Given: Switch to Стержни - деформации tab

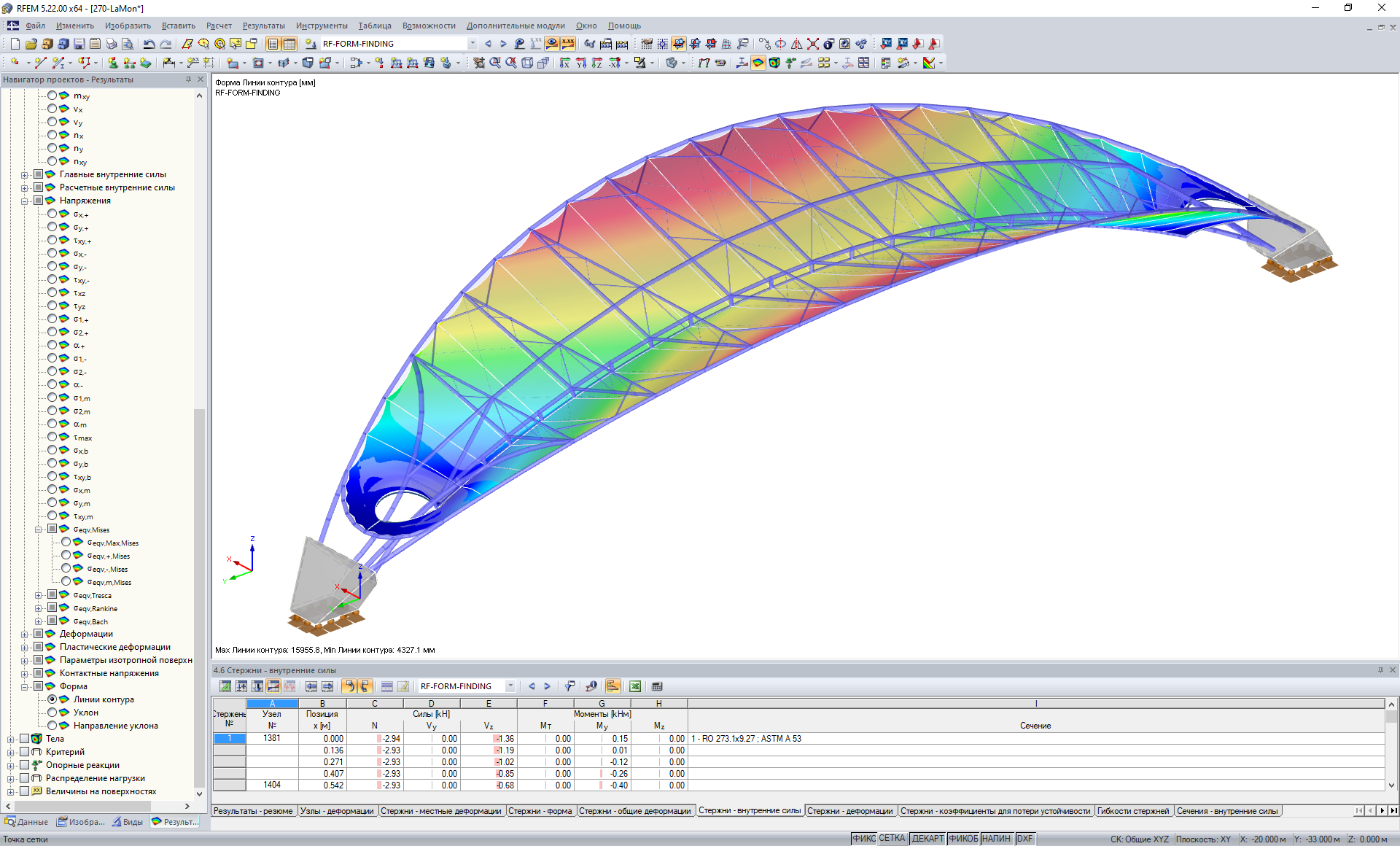Looking at the screenshot, I should 849,811.
